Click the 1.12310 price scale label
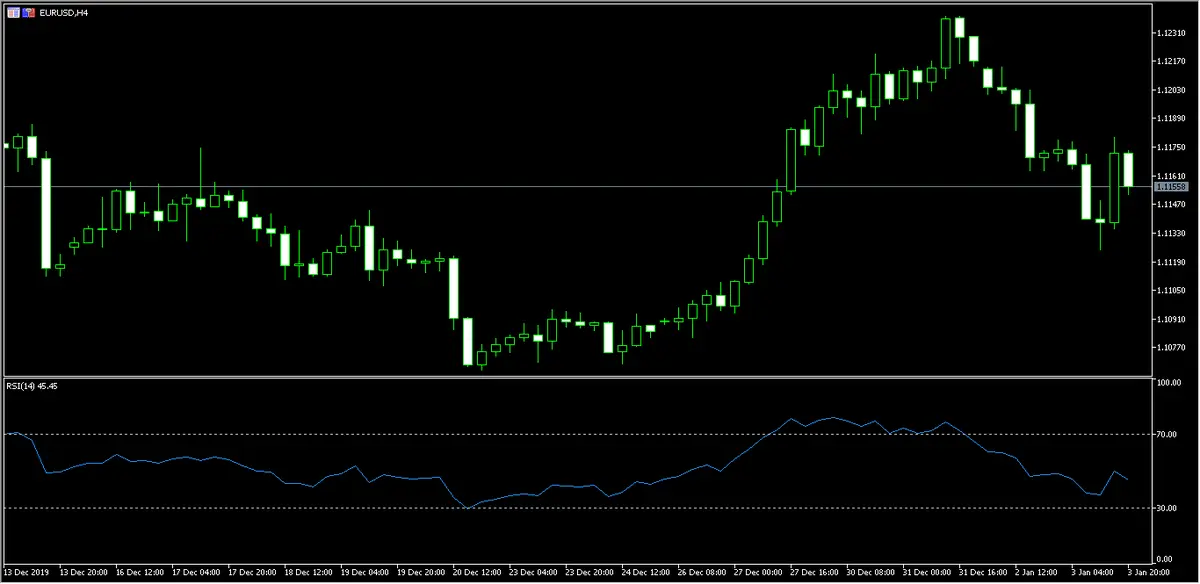Screen dimensions: 1200x584 click(1170, 33)
